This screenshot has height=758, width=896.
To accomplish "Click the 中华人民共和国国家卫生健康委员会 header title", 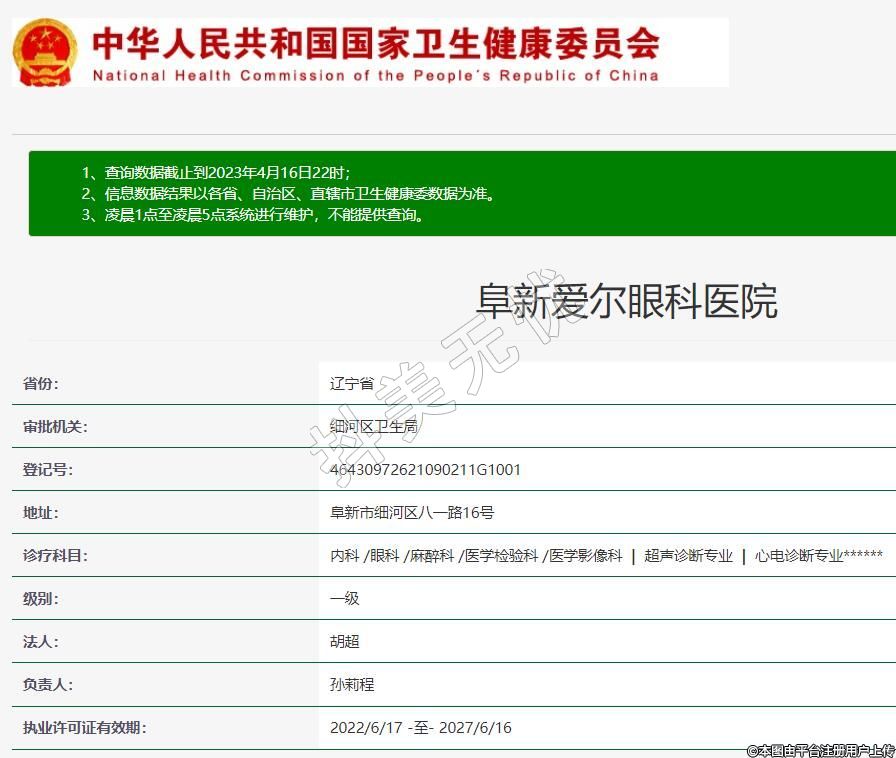I will pos(375,43).
